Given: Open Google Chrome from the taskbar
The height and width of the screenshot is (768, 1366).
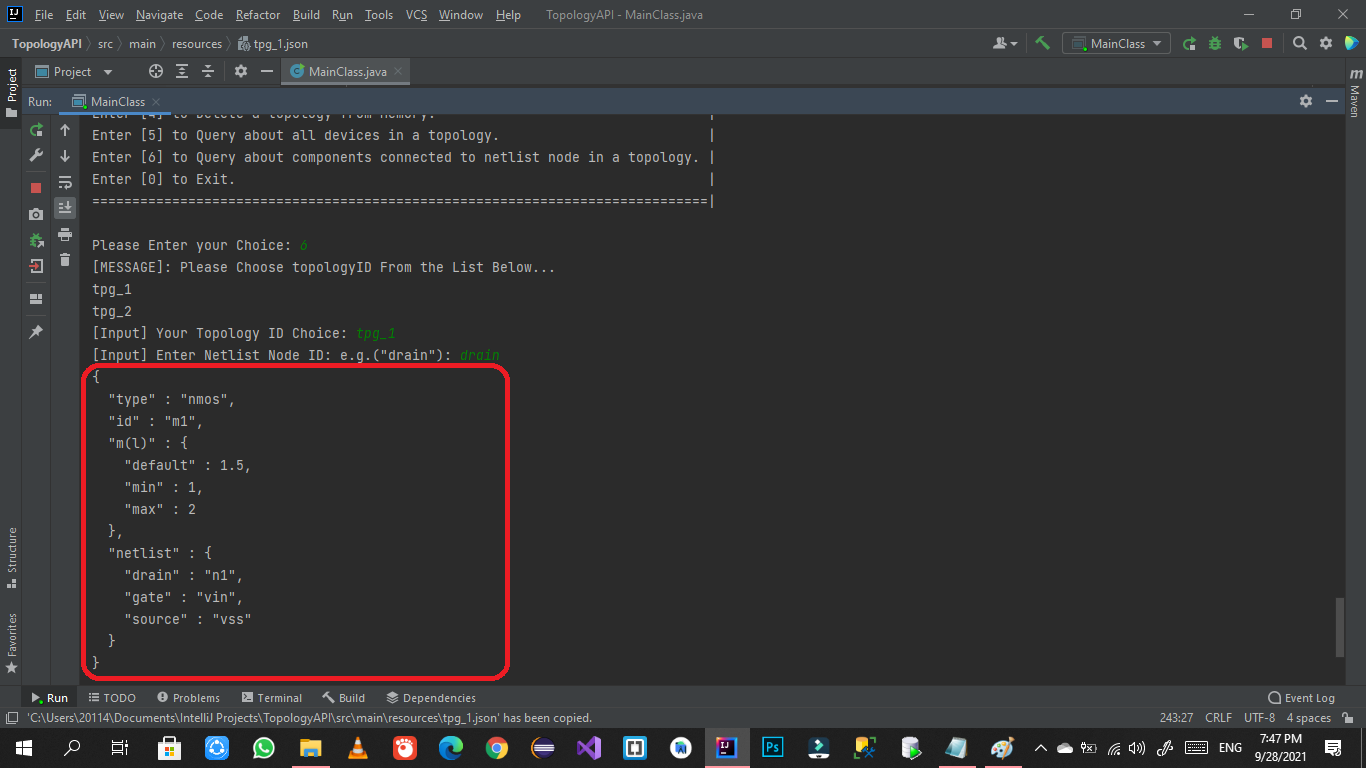Looking at the screenshot, I should tap(497, 747).
